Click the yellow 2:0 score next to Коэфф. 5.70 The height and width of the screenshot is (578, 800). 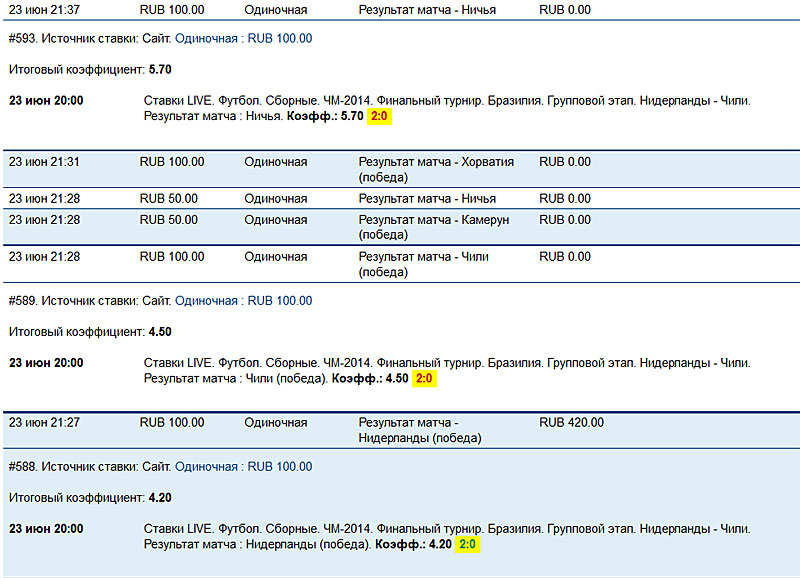[381, 117]
